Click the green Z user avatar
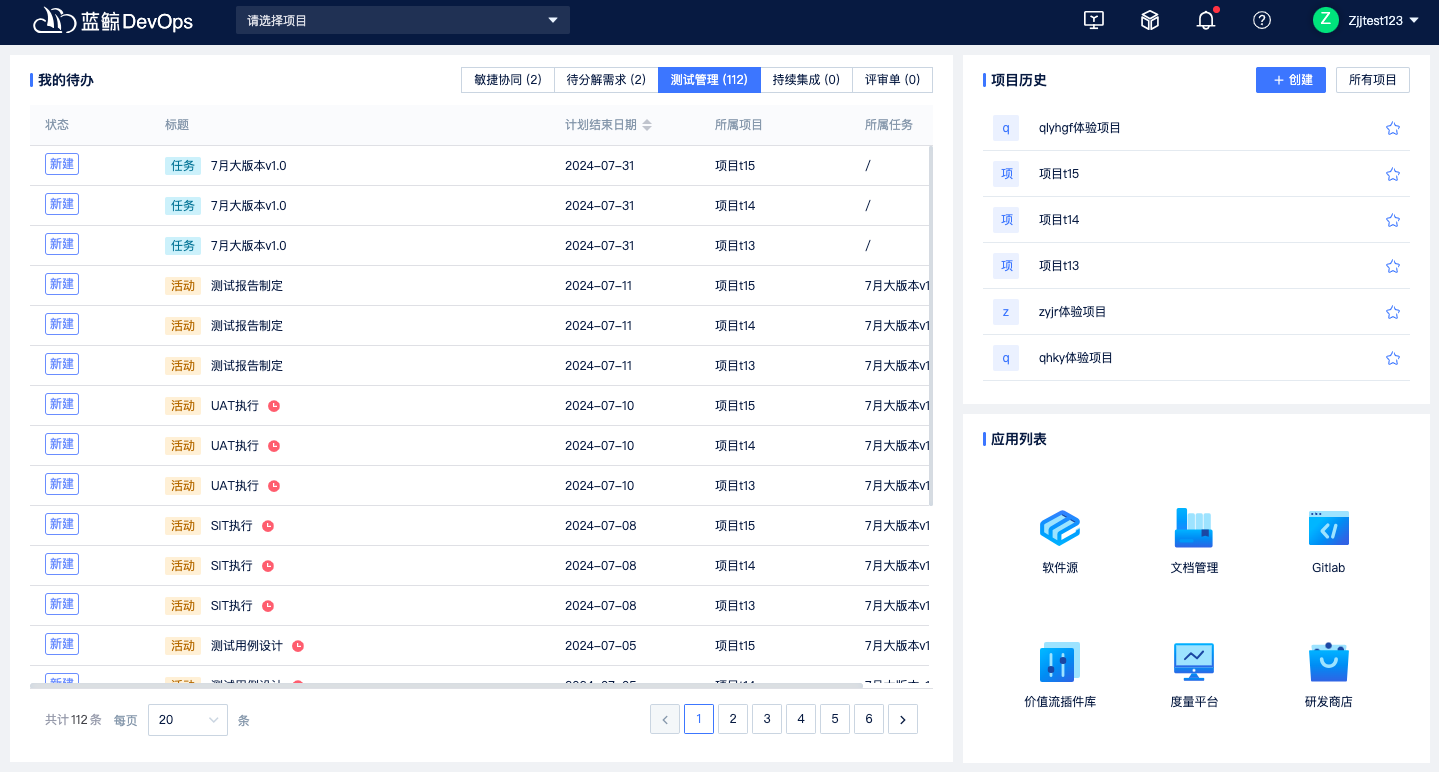Viewport: 1439px width, 772px height. [x=1326, y=20]
